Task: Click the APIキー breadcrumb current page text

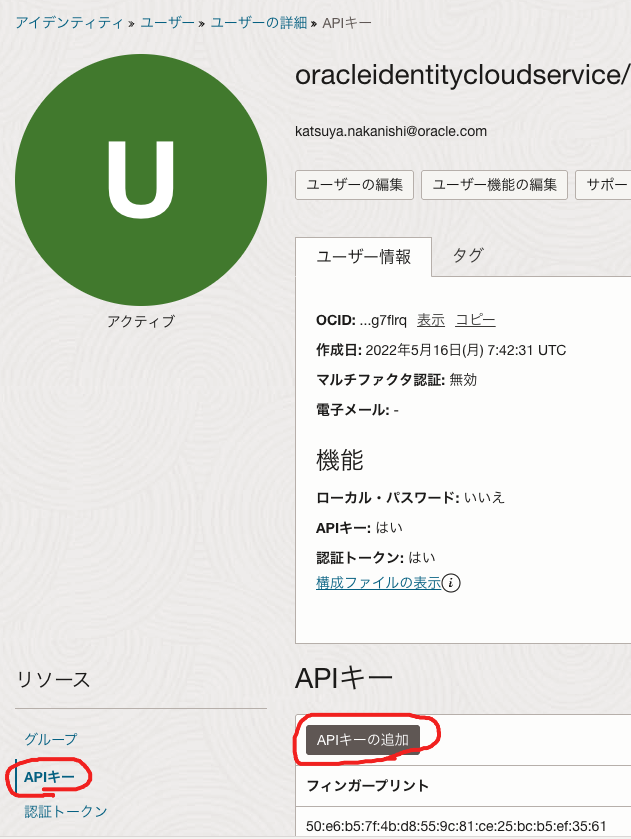Action: (347, 23)
